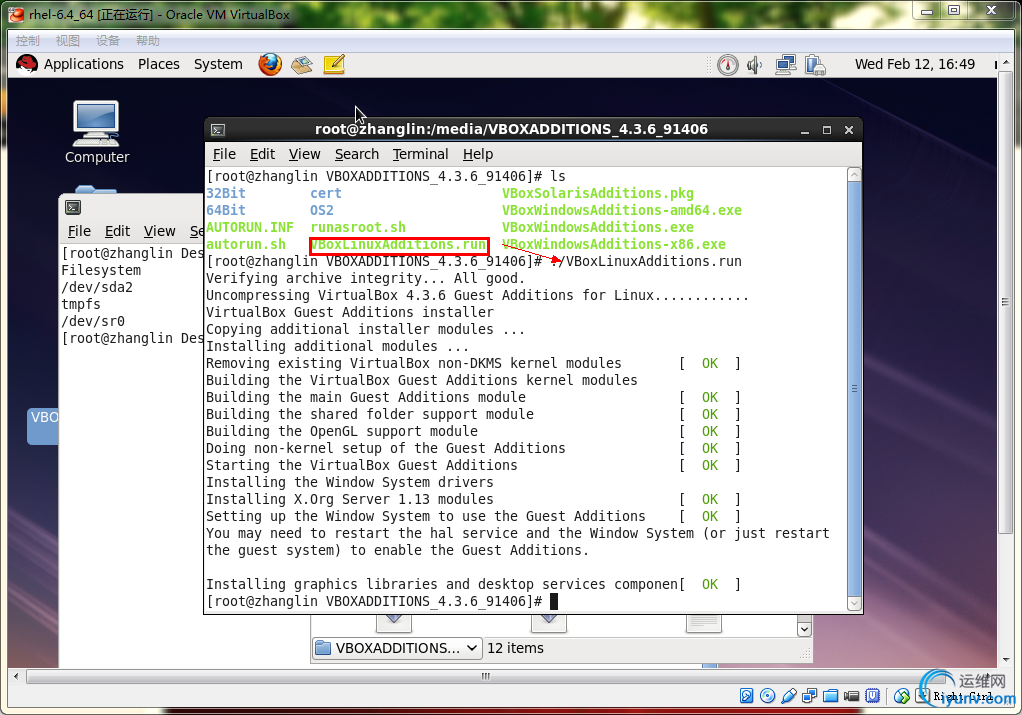
Task: Open View menu in the background terminal
Action: [160, 231]
